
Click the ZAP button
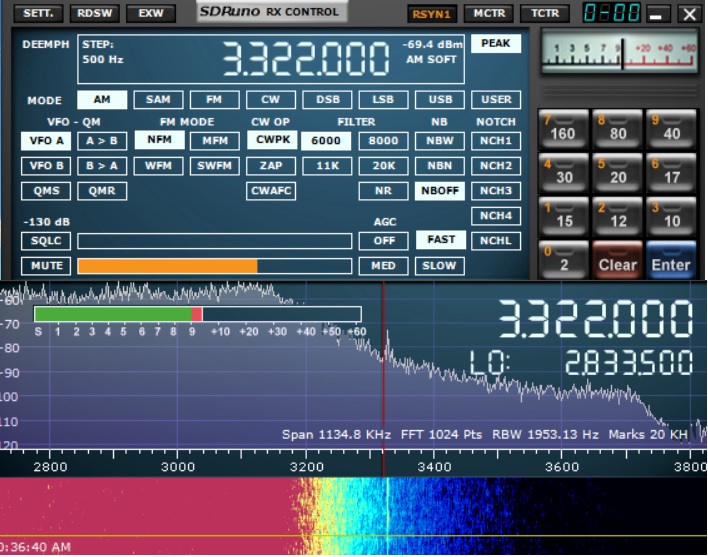coord(271,166)
